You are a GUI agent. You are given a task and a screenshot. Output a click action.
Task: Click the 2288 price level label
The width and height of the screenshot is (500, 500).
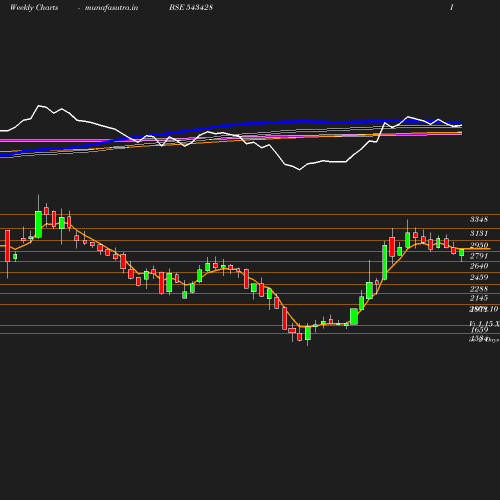click(479, 289)
